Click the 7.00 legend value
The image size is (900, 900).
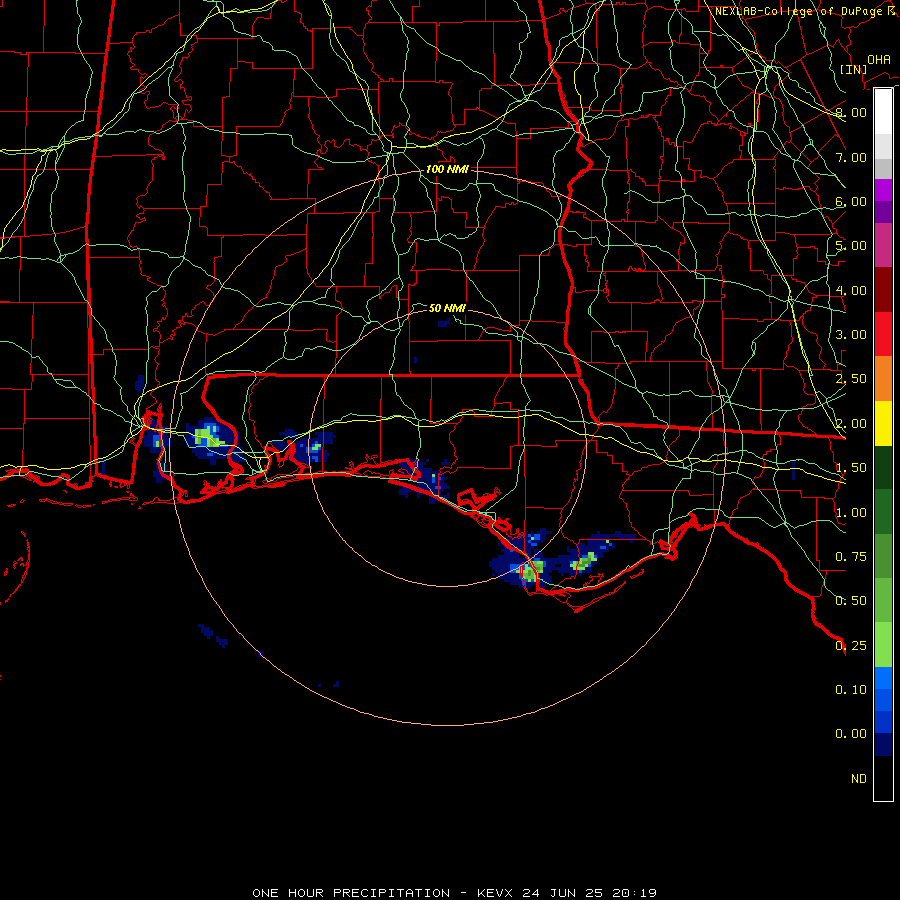(851, 157)
